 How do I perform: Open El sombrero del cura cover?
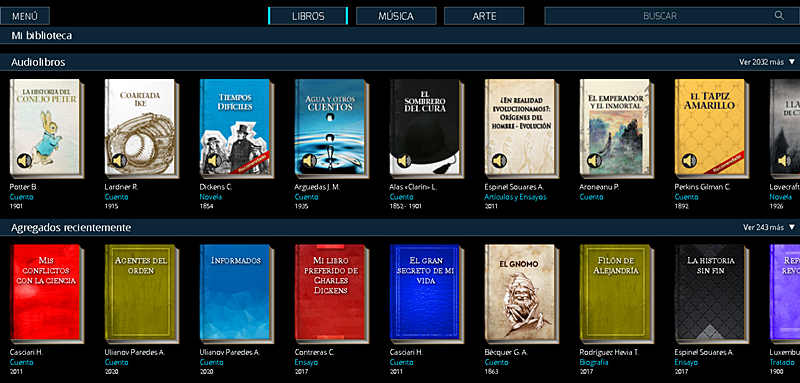point(426,128)
